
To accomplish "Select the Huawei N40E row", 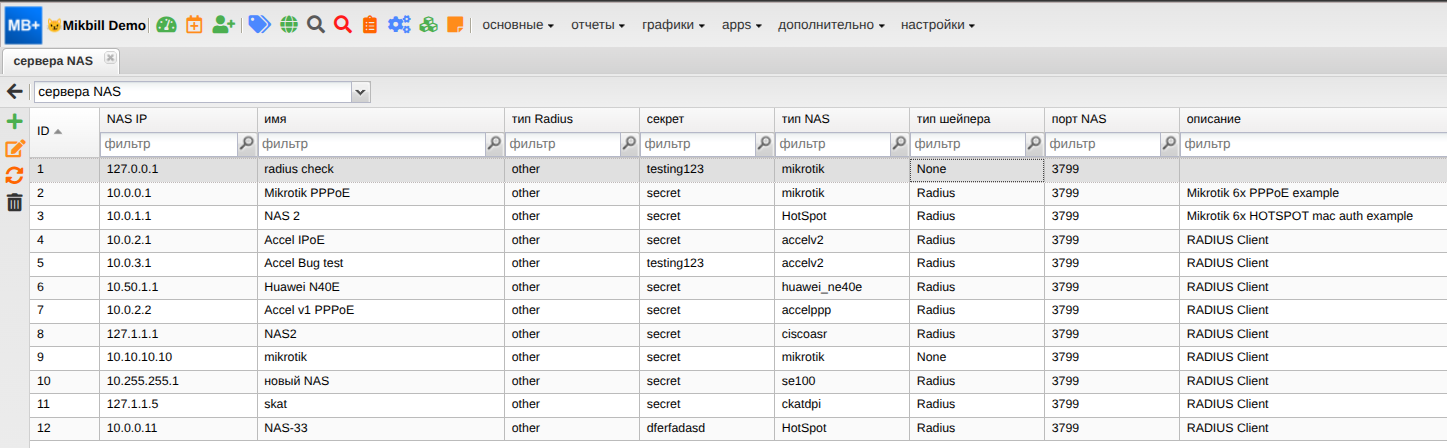I will coord(300,287).
